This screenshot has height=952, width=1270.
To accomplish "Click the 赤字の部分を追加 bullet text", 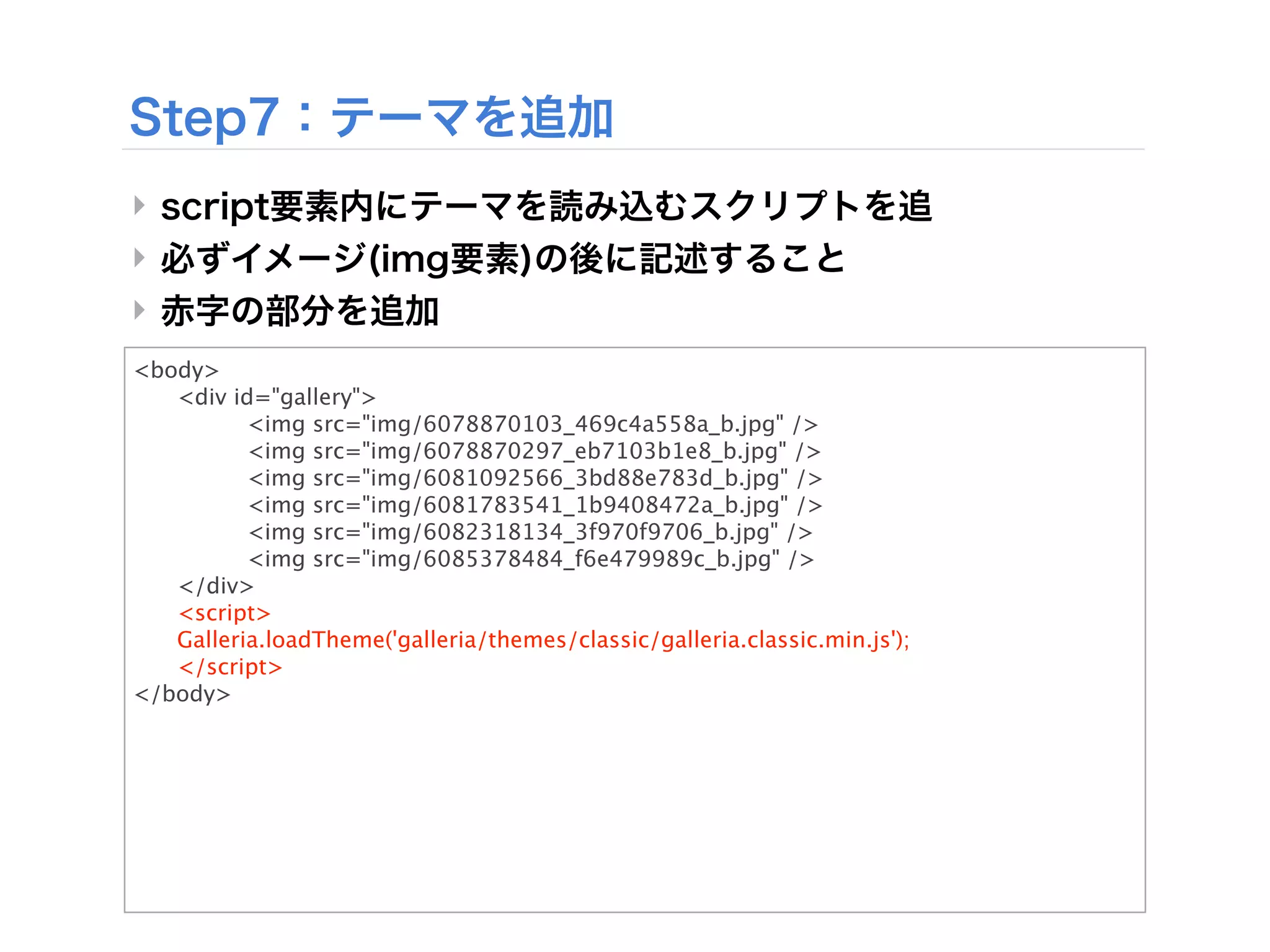I will click(300, 311).
